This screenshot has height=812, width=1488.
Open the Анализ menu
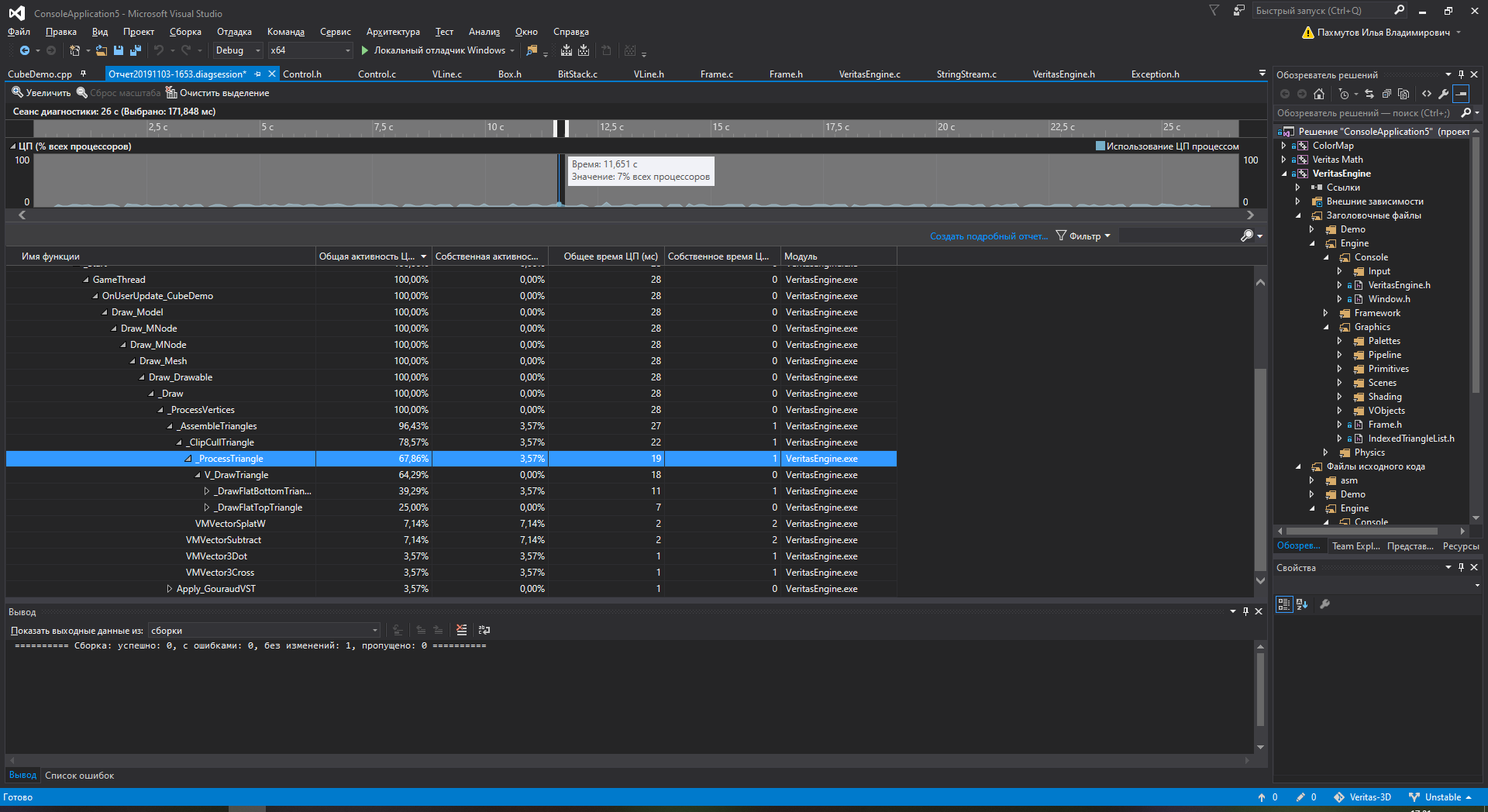click(484, 32)
